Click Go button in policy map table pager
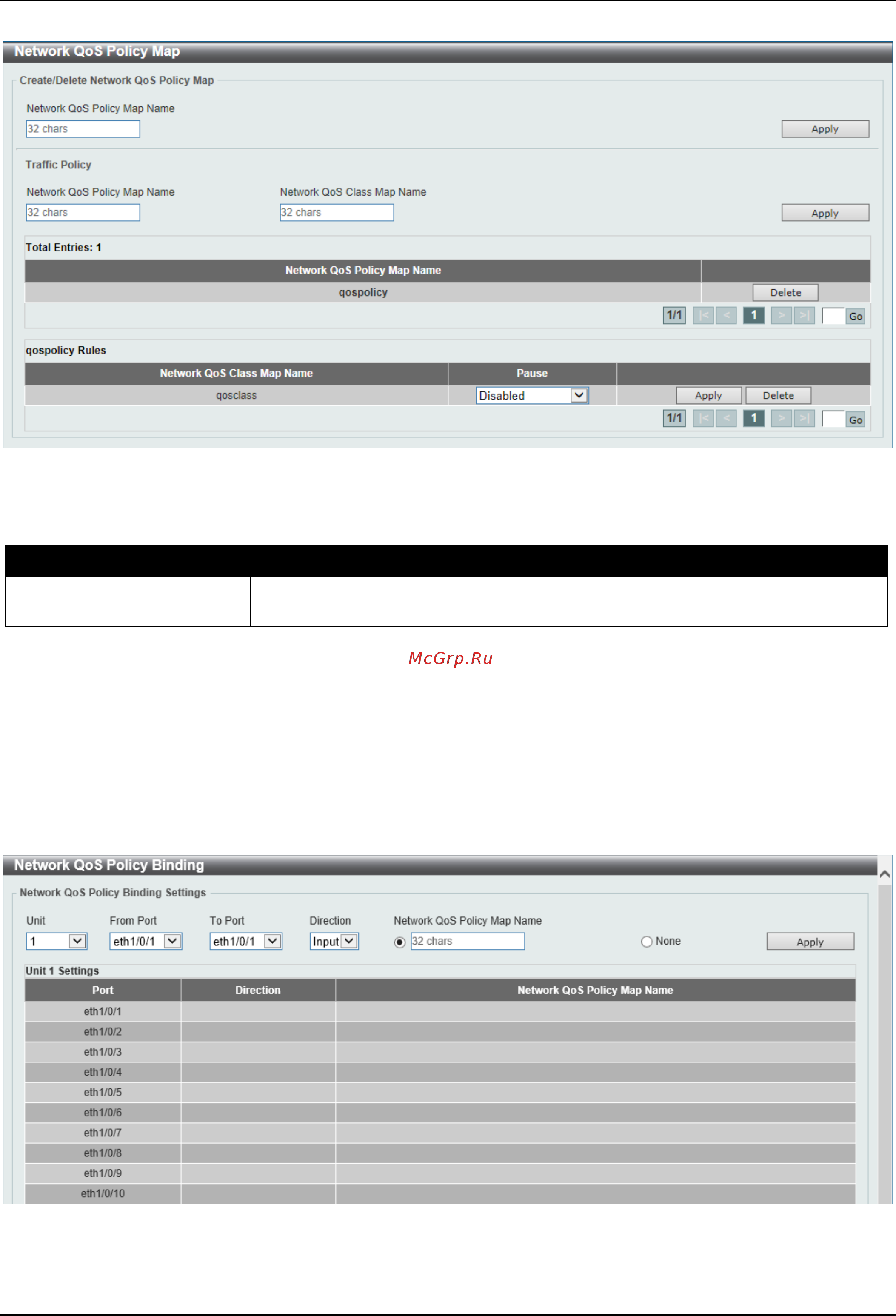Viewport: 896px width, 1316px height. coord(855,317)
